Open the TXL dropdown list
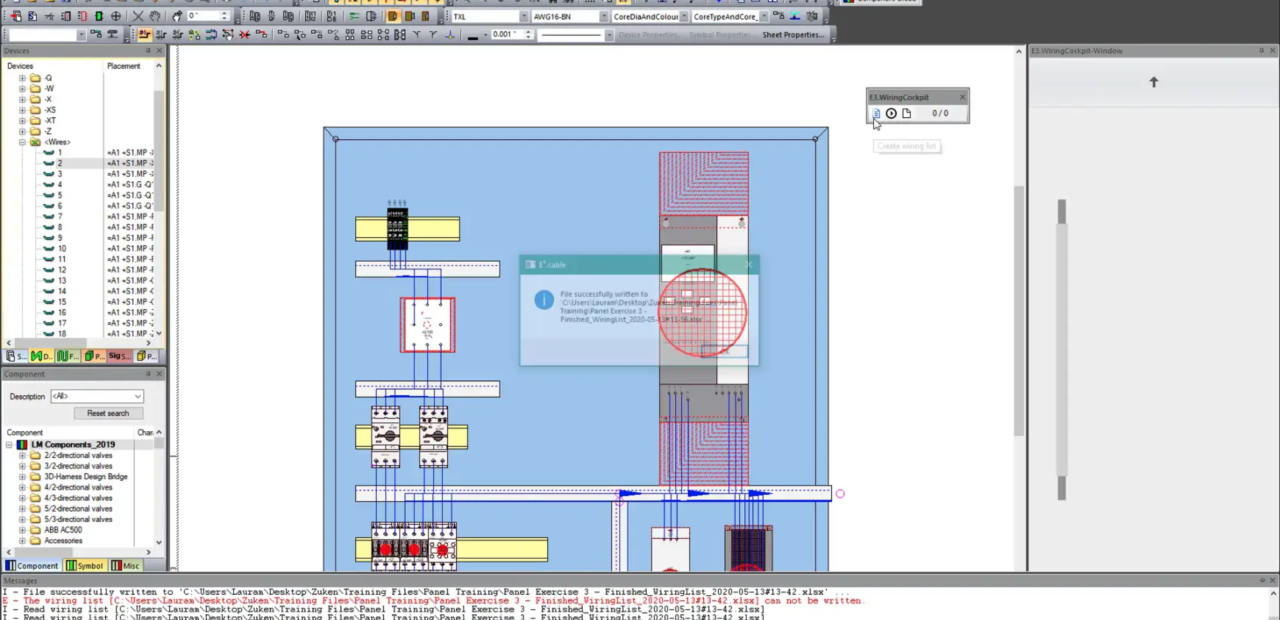 click(x=523, y=17)
